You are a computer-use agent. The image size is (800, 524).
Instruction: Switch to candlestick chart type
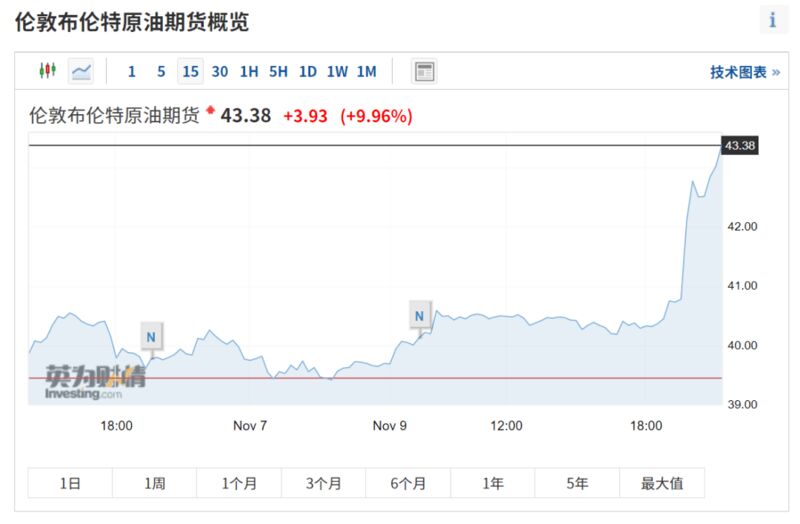pyautogui.click(x=47, y=71)
